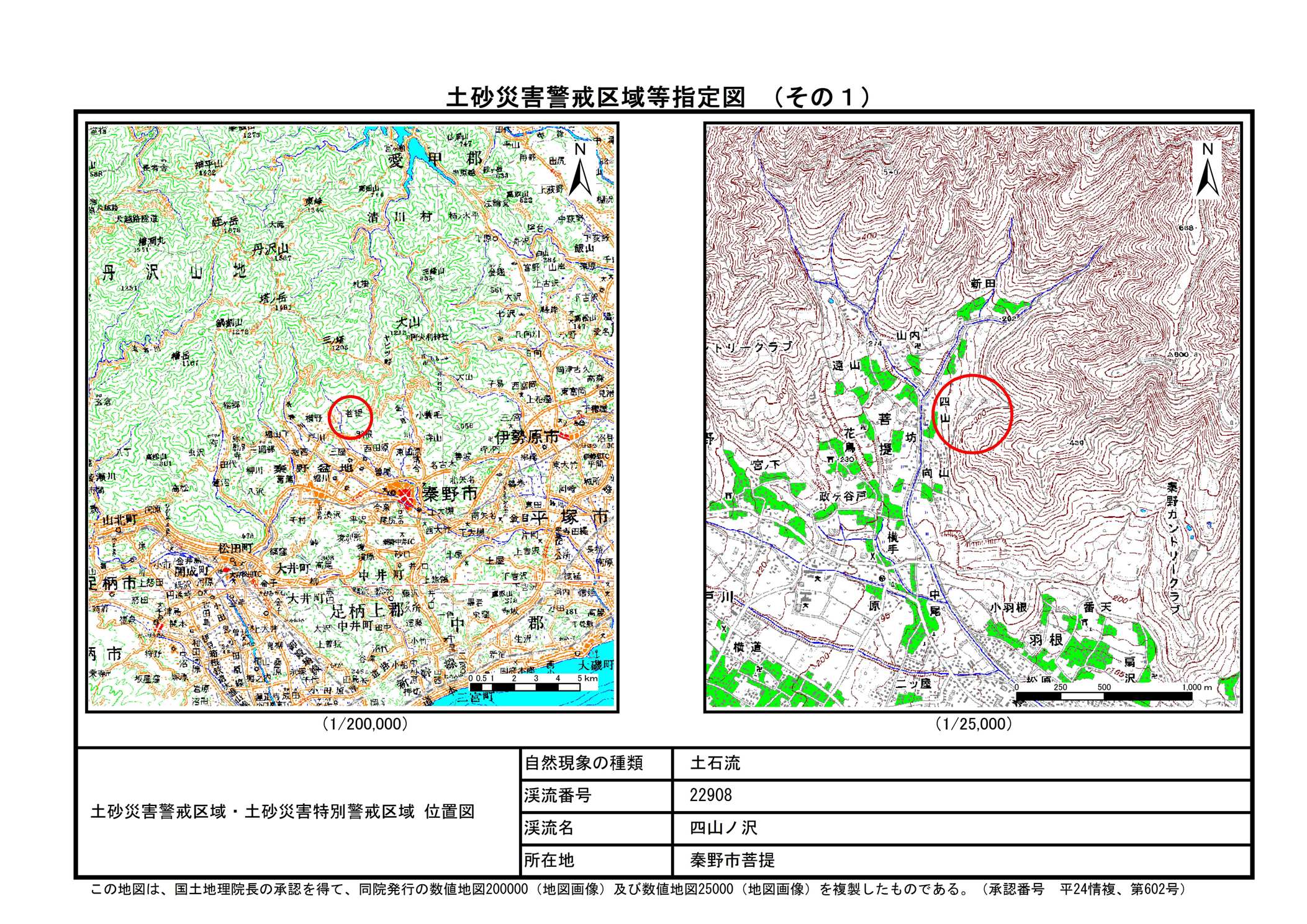Click the north arrow on the 1/200,000 map
This screenshot has width=1307, height=924.
[580, 170]
